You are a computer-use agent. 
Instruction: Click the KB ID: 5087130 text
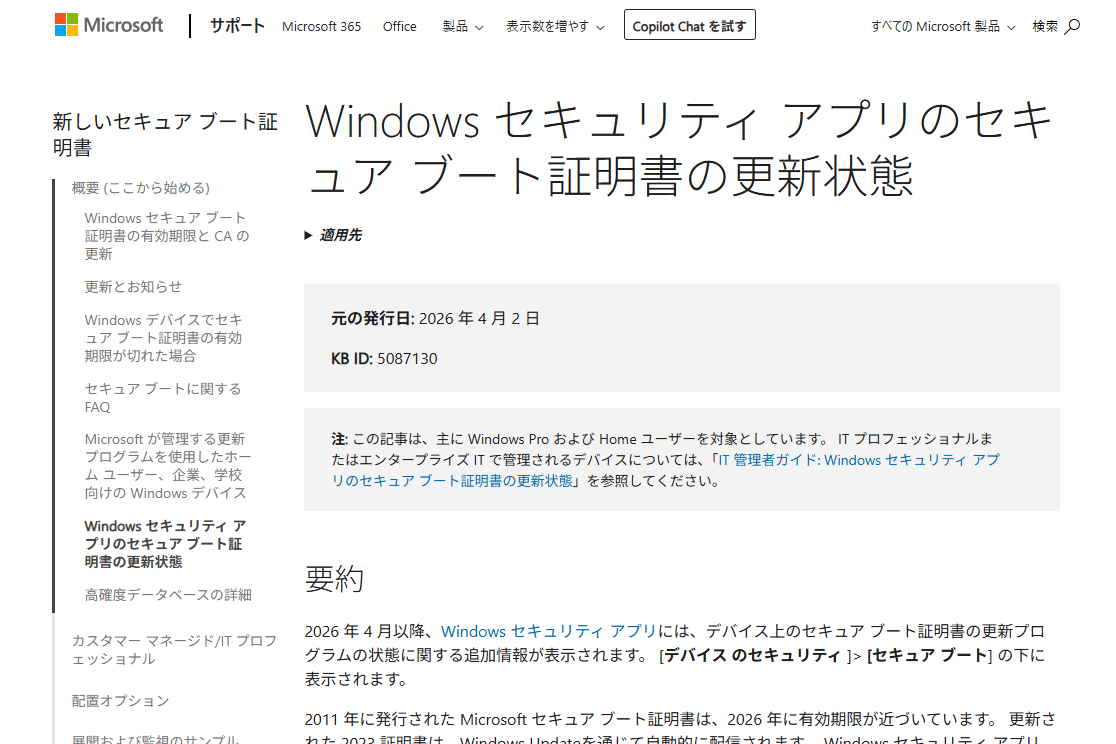[384, 358]
